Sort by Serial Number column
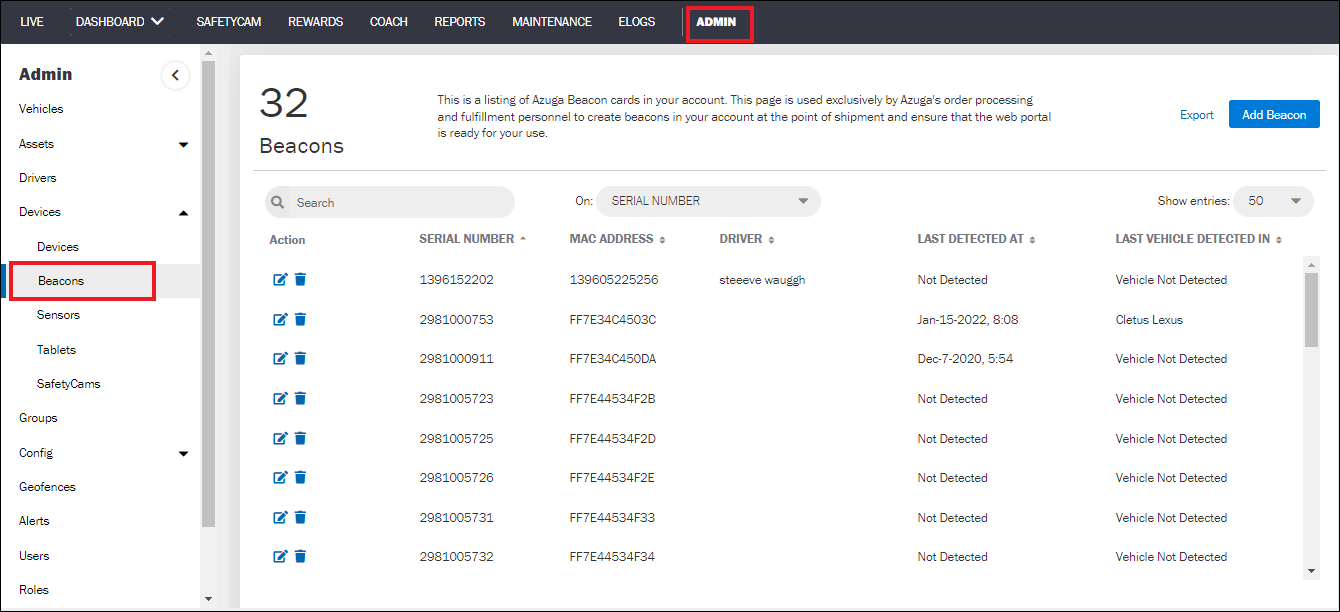Viewport: 1340px width, 612px height. tap(472, 239)
